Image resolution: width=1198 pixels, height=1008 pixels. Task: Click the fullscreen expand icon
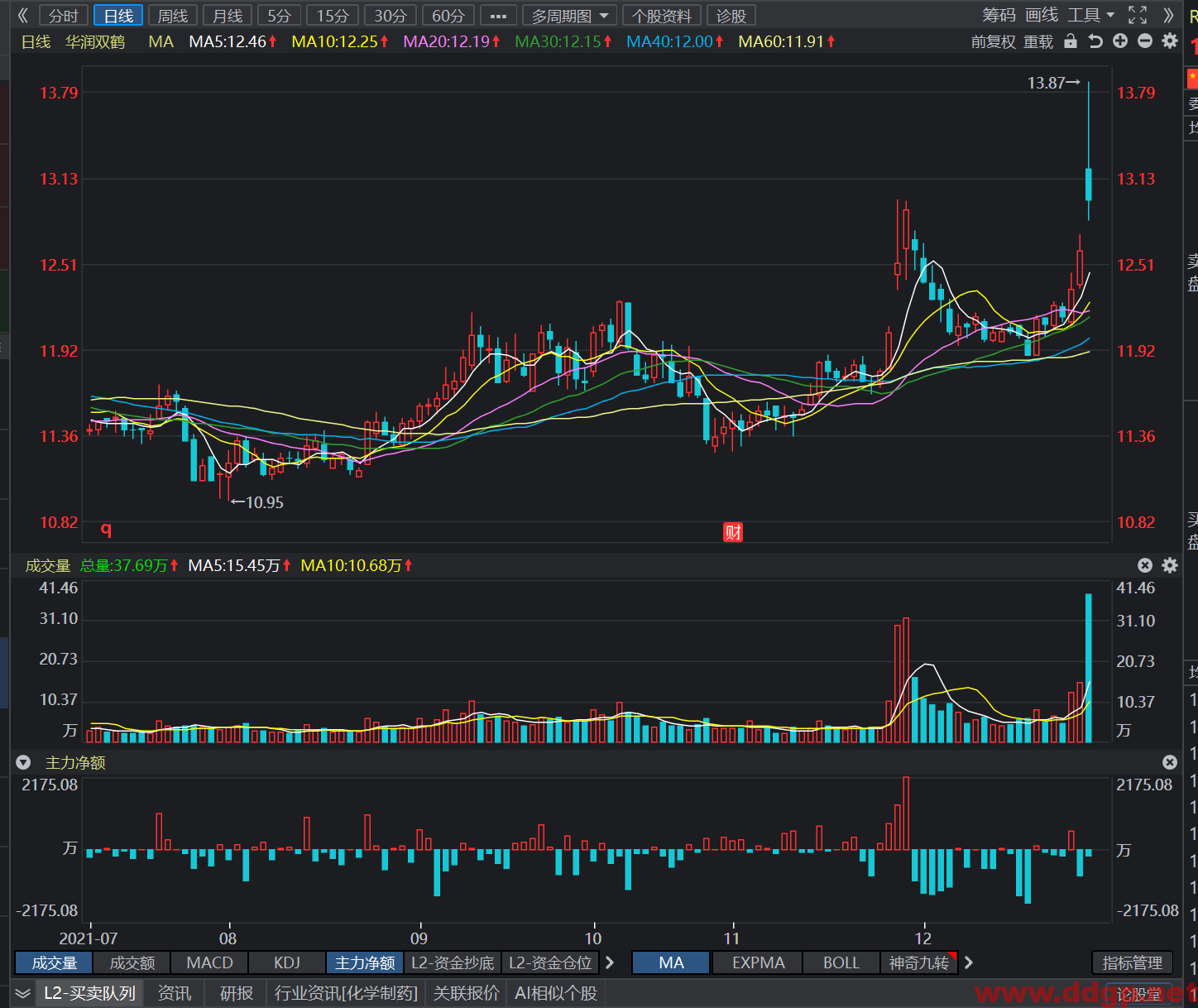1138,15
